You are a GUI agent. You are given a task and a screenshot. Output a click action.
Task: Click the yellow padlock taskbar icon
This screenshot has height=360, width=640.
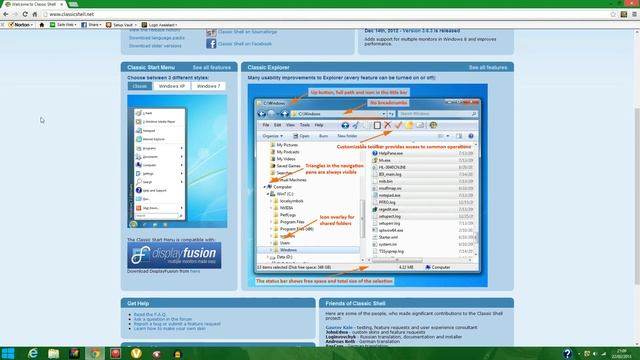coord(178,354)
